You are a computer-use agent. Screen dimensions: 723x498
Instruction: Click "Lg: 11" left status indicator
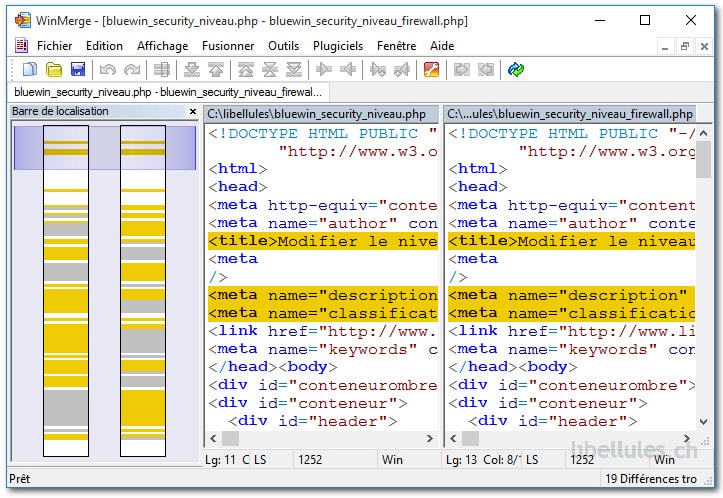[220, 460]
